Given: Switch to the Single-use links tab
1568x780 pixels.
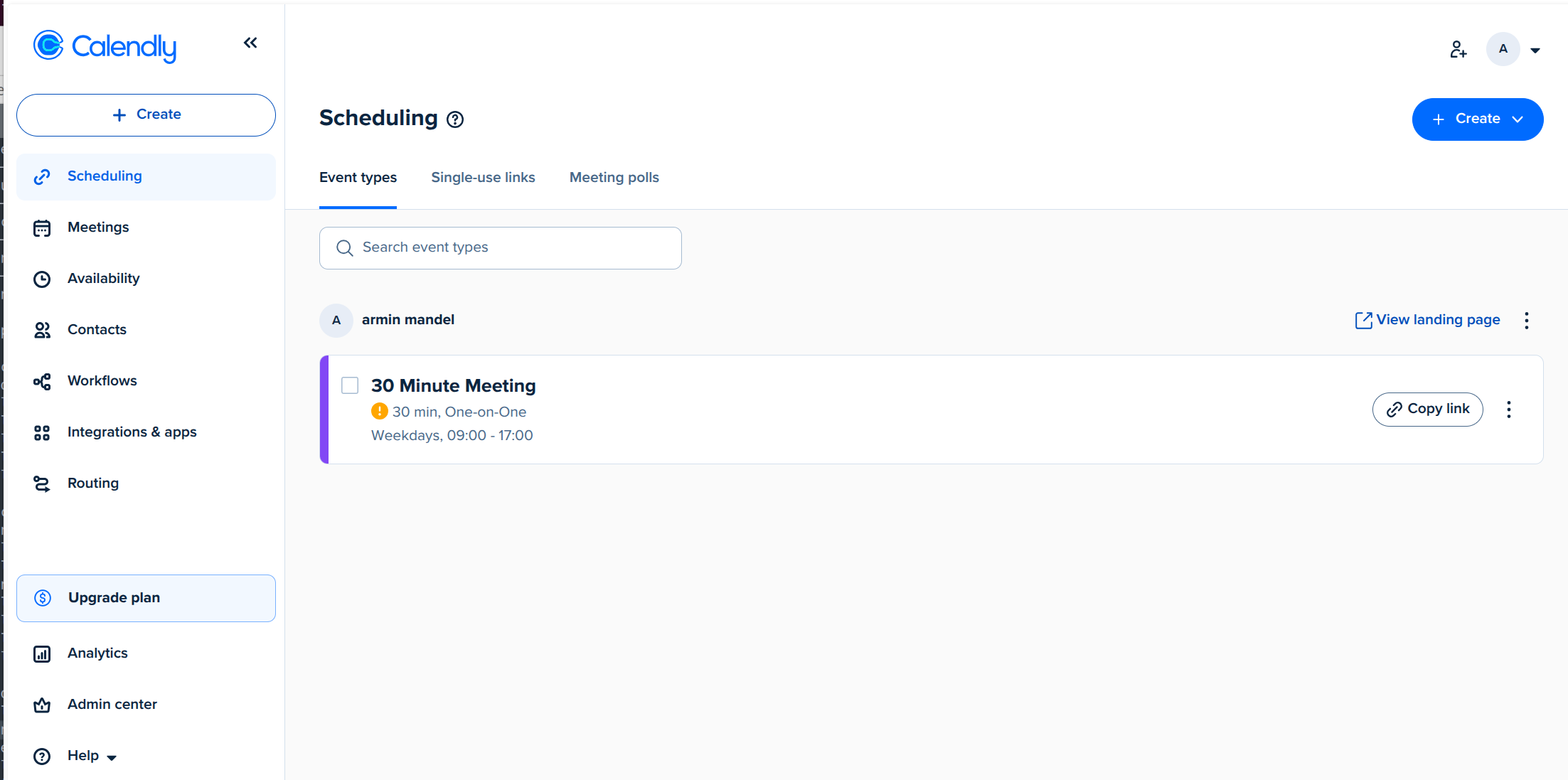Looking at the screenshot, I should 483,177.
